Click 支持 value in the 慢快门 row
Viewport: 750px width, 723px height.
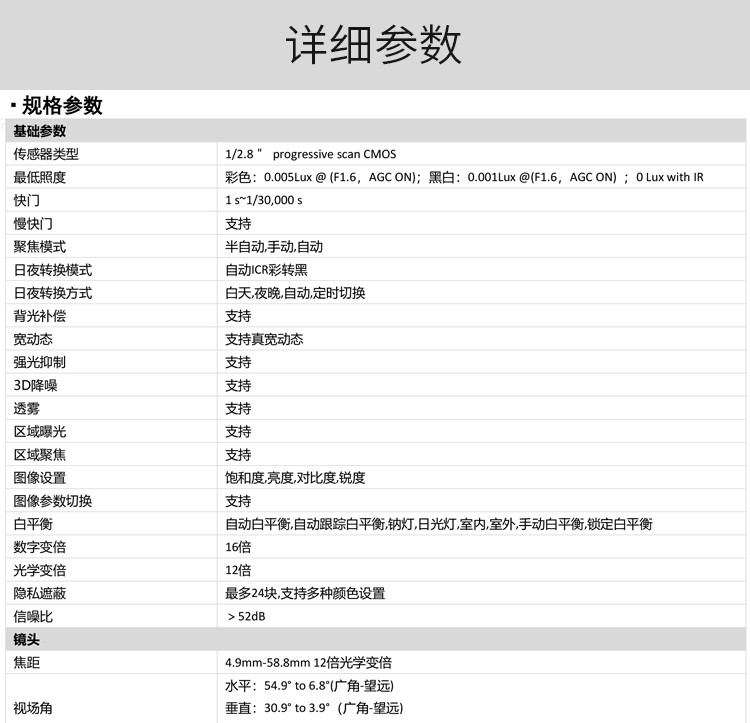(x=238, y=223)
